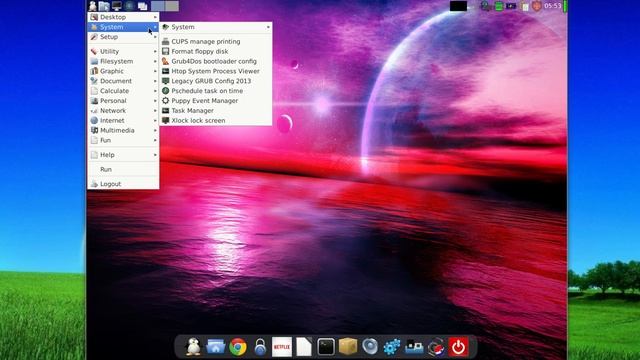
Task: Click the blue drive icon in the dock
Action: 414,347
